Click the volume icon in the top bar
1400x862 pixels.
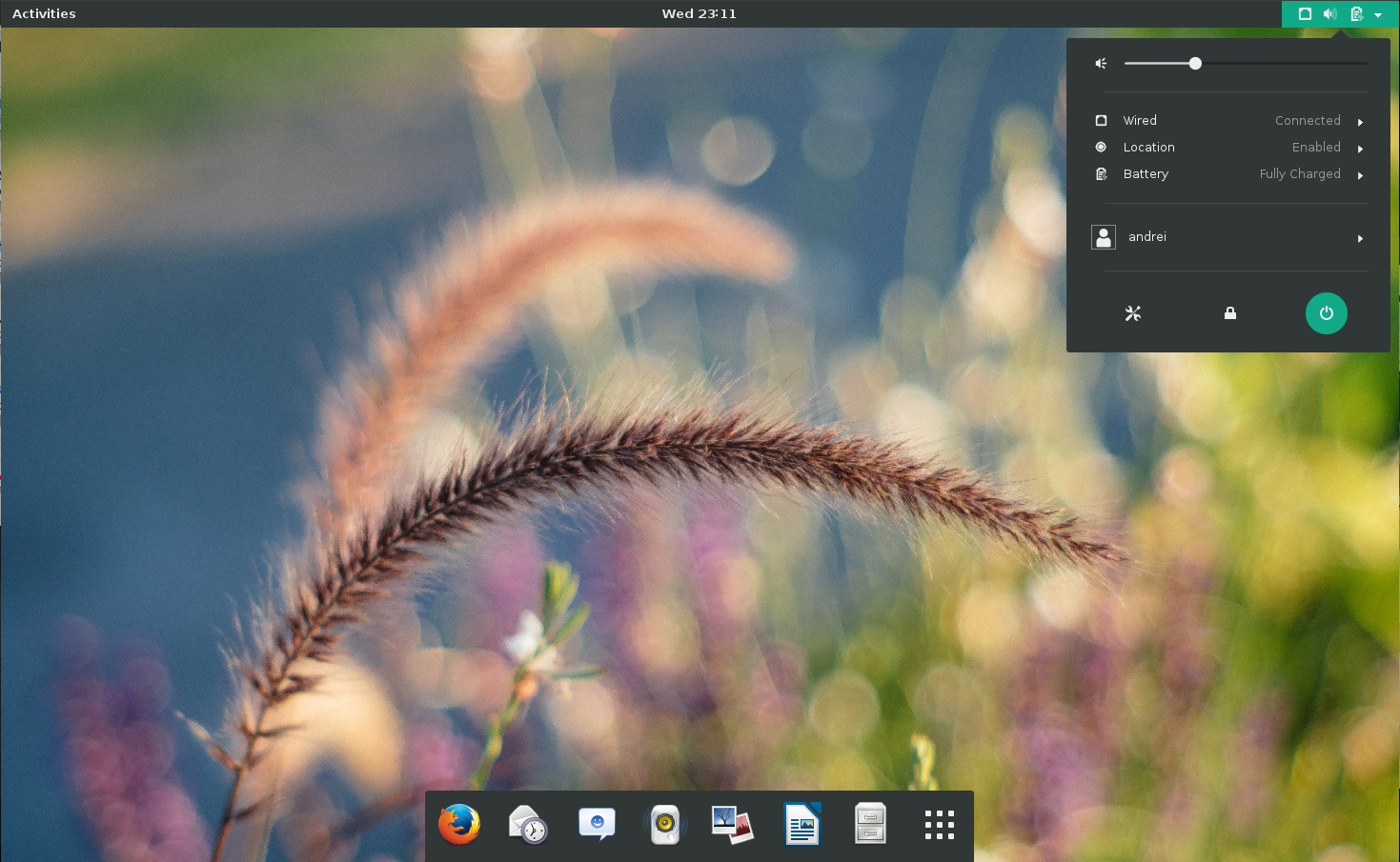coord(1330,14)
